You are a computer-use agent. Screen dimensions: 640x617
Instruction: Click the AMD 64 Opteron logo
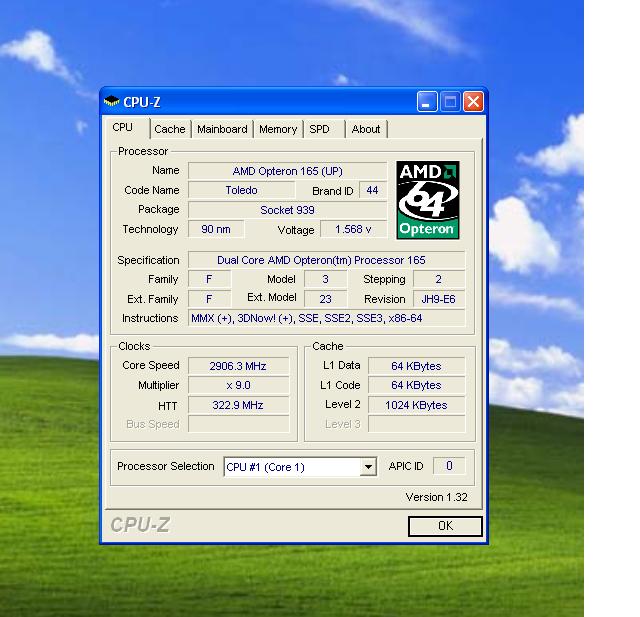pos(428,200)
